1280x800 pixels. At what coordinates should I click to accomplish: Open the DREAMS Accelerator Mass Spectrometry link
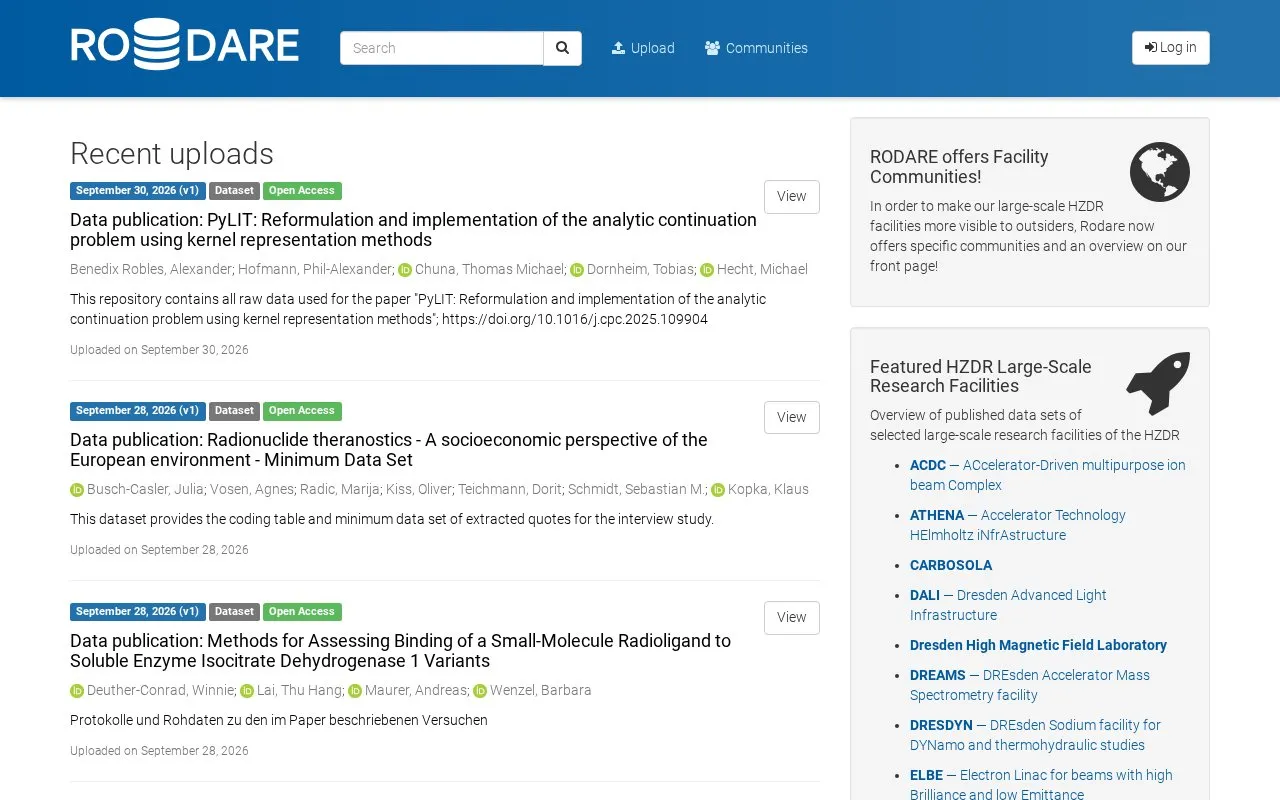point(1030,685)
